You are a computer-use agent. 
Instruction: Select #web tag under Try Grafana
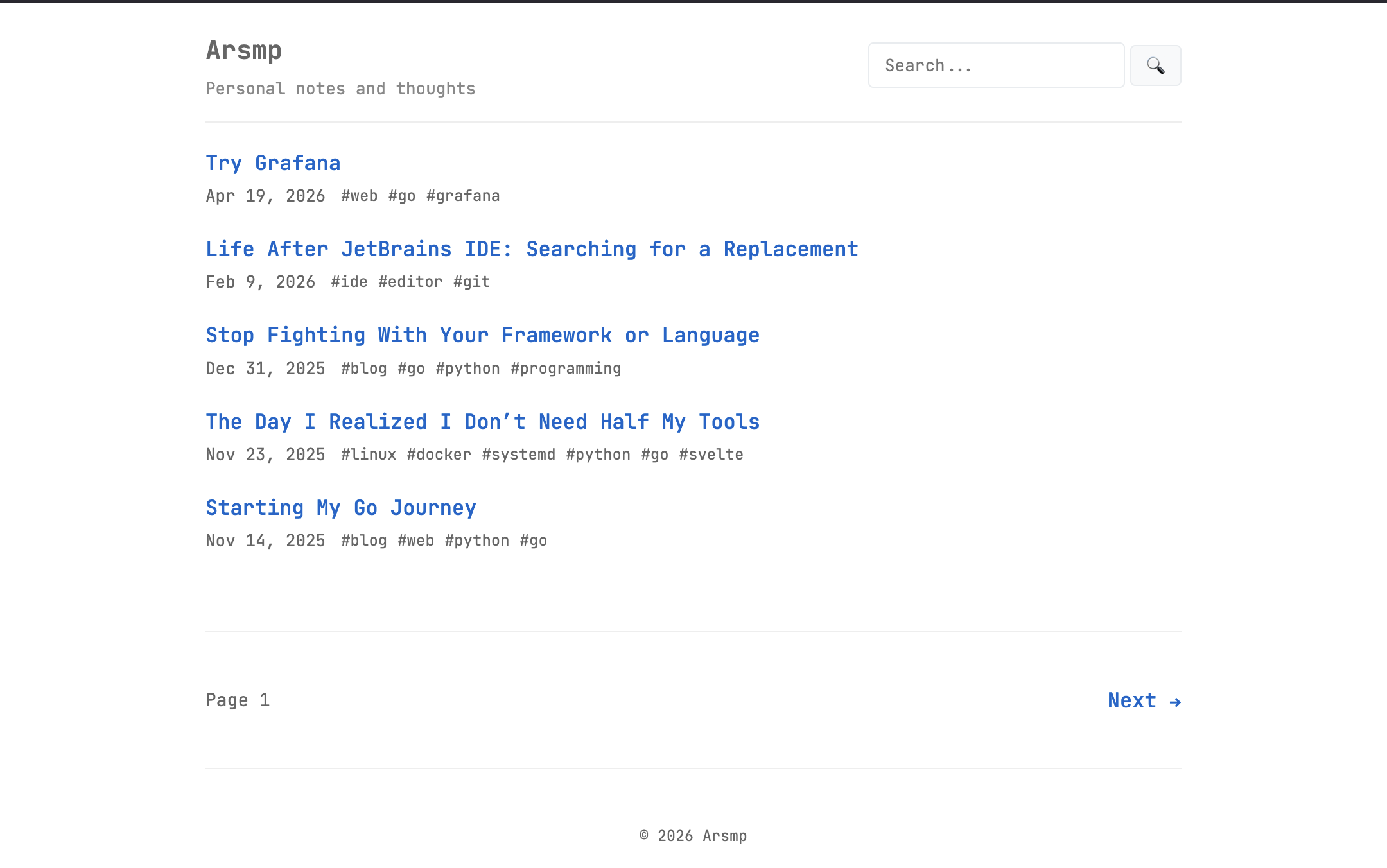pos(359,196)
